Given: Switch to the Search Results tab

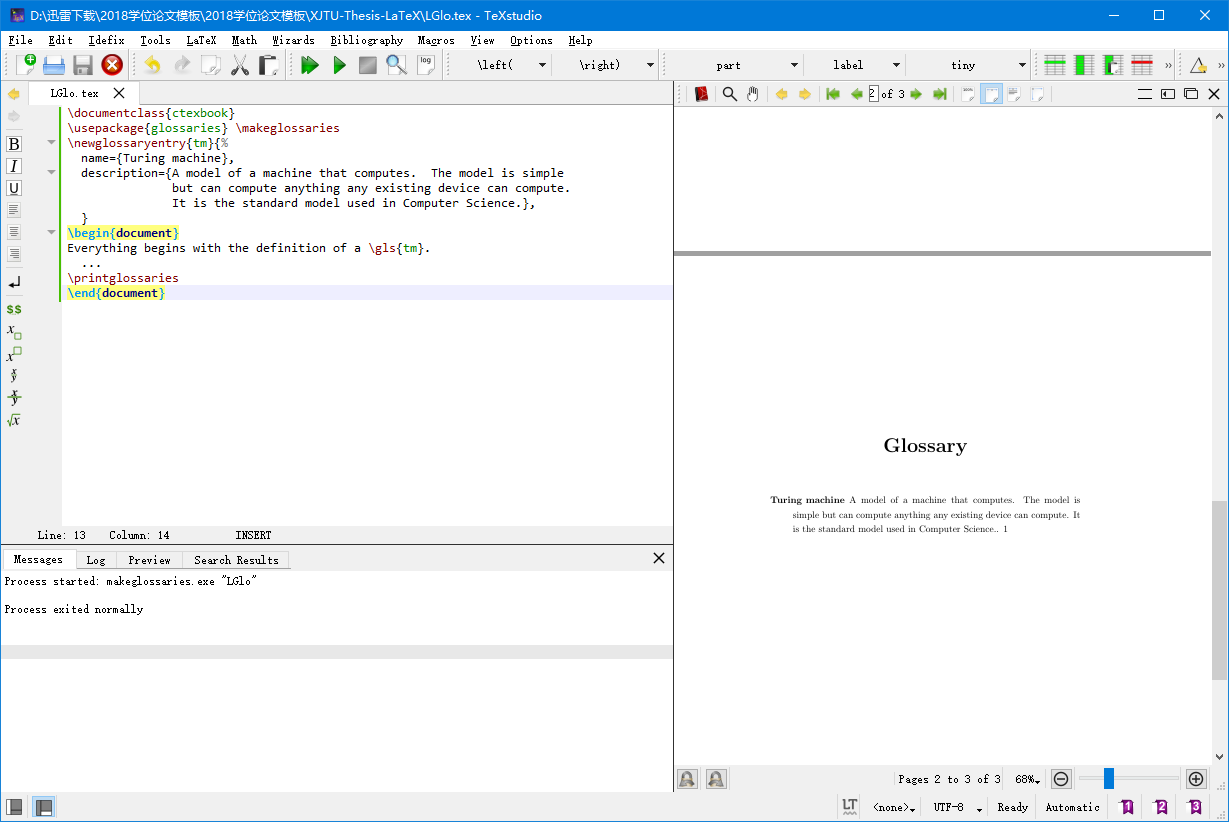Looking at the screenshot, I should point(236,560).
